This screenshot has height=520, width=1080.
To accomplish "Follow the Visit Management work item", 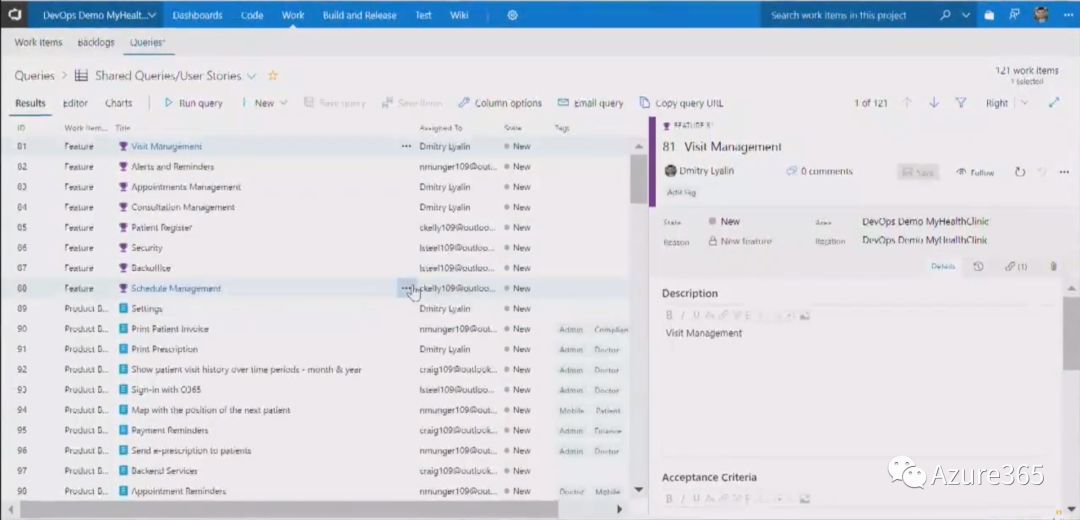I will click(x=975, y=172).
